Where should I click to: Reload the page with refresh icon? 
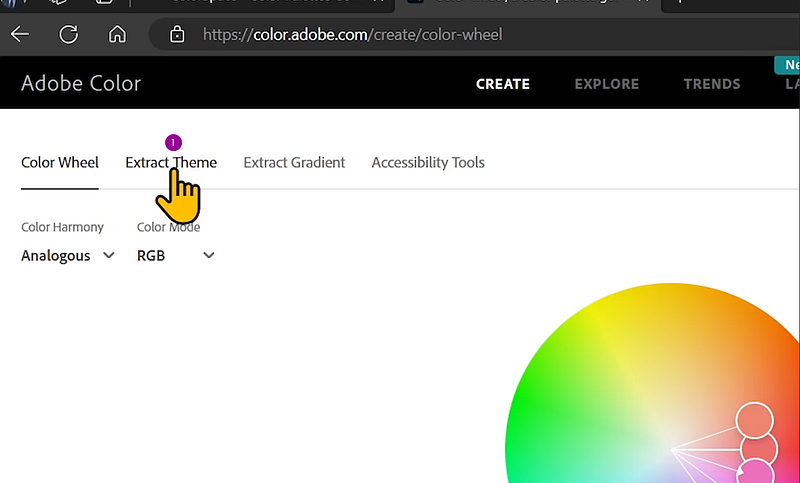pos(68,35)
